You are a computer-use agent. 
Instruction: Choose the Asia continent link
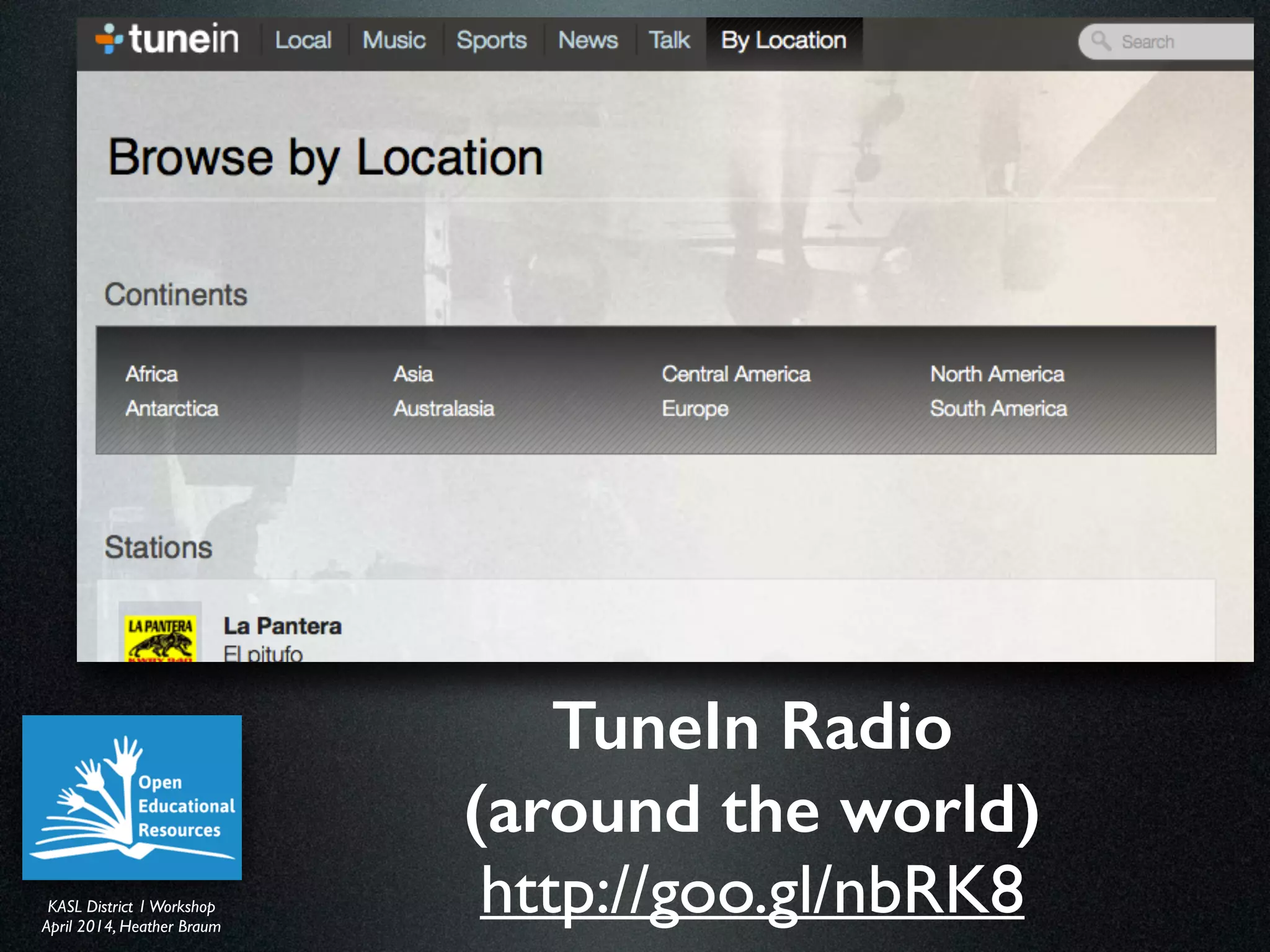pyautogui.click(x=413, y=374)
